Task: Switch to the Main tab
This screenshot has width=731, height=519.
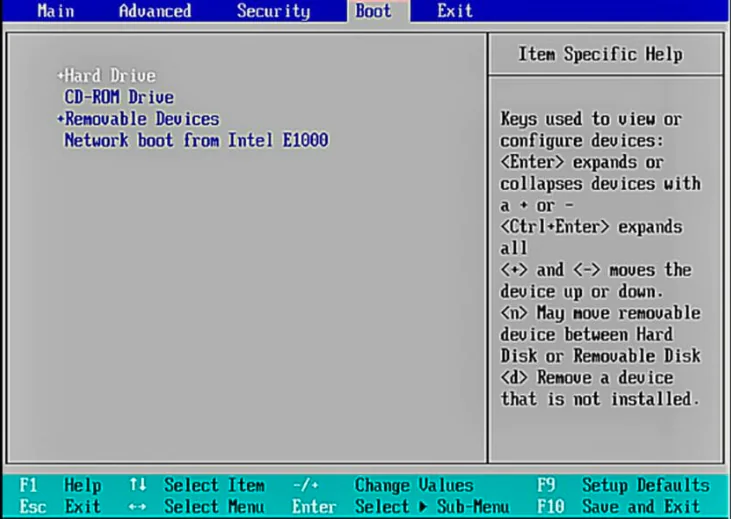Action: click(55, 11)
